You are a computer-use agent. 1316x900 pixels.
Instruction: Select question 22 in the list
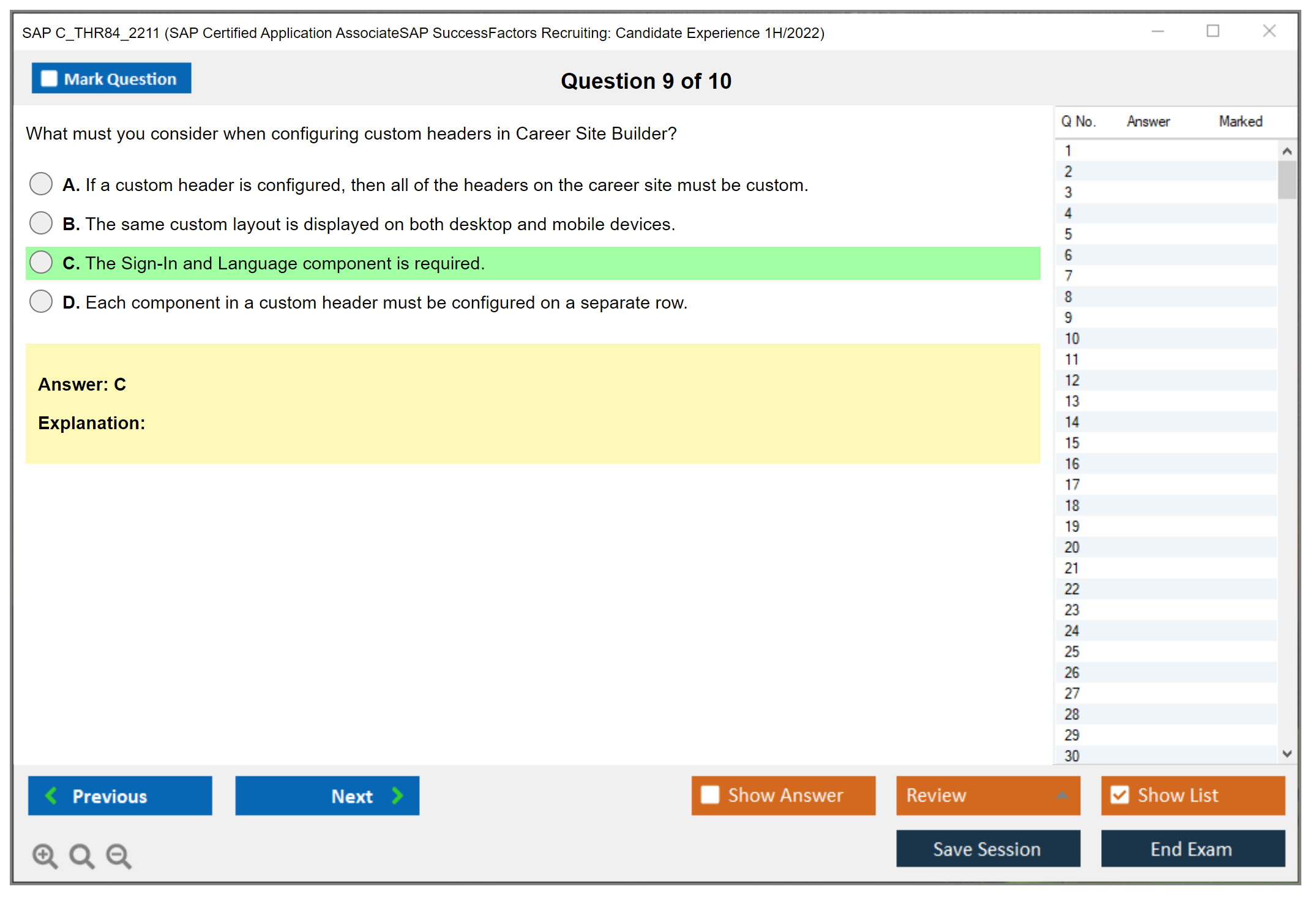pos(1072,589)
